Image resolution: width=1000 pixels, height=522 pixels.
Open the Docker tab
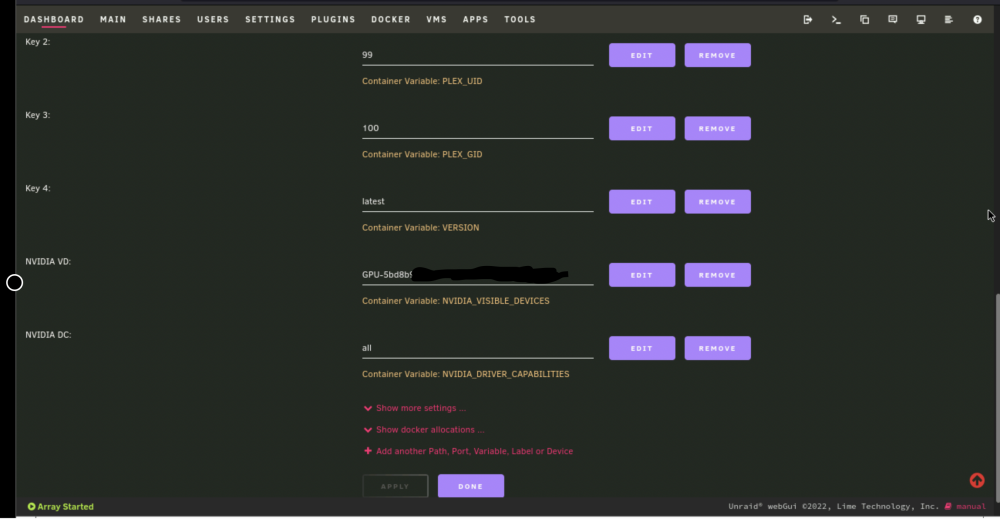(391, 20)
